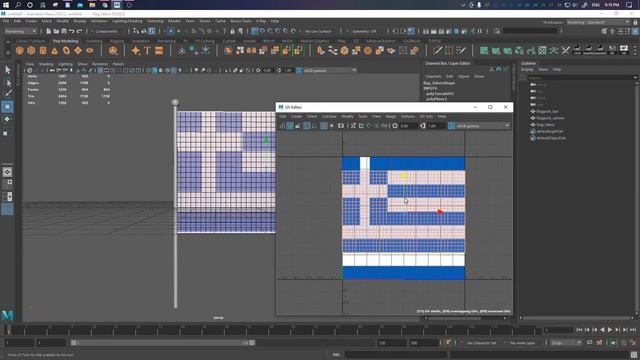
Task: Click the New Scene icon in status line
Action: click(49, 31)
